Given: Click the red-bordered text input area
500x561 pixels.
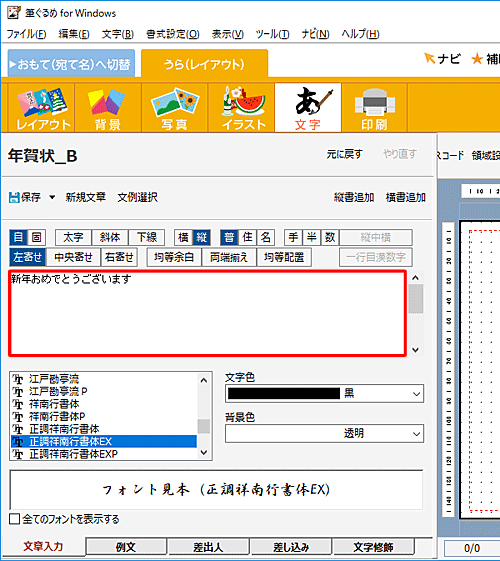Looking at the screenshot, I should coord(207,313).
